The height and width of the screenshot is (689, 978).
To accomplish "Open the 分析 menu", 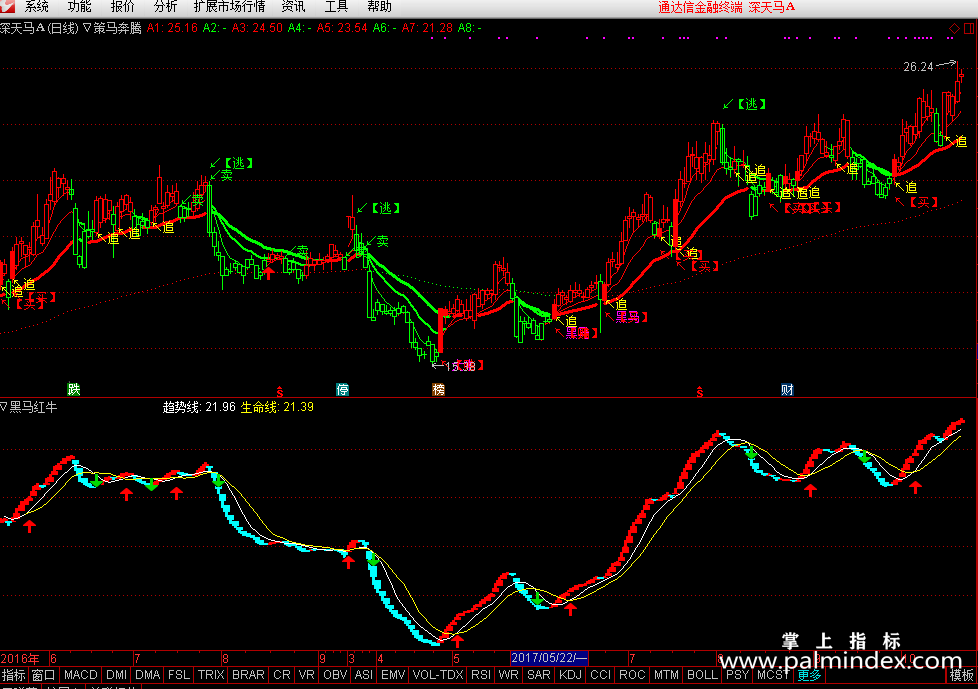I will click(x=165, y=7).
